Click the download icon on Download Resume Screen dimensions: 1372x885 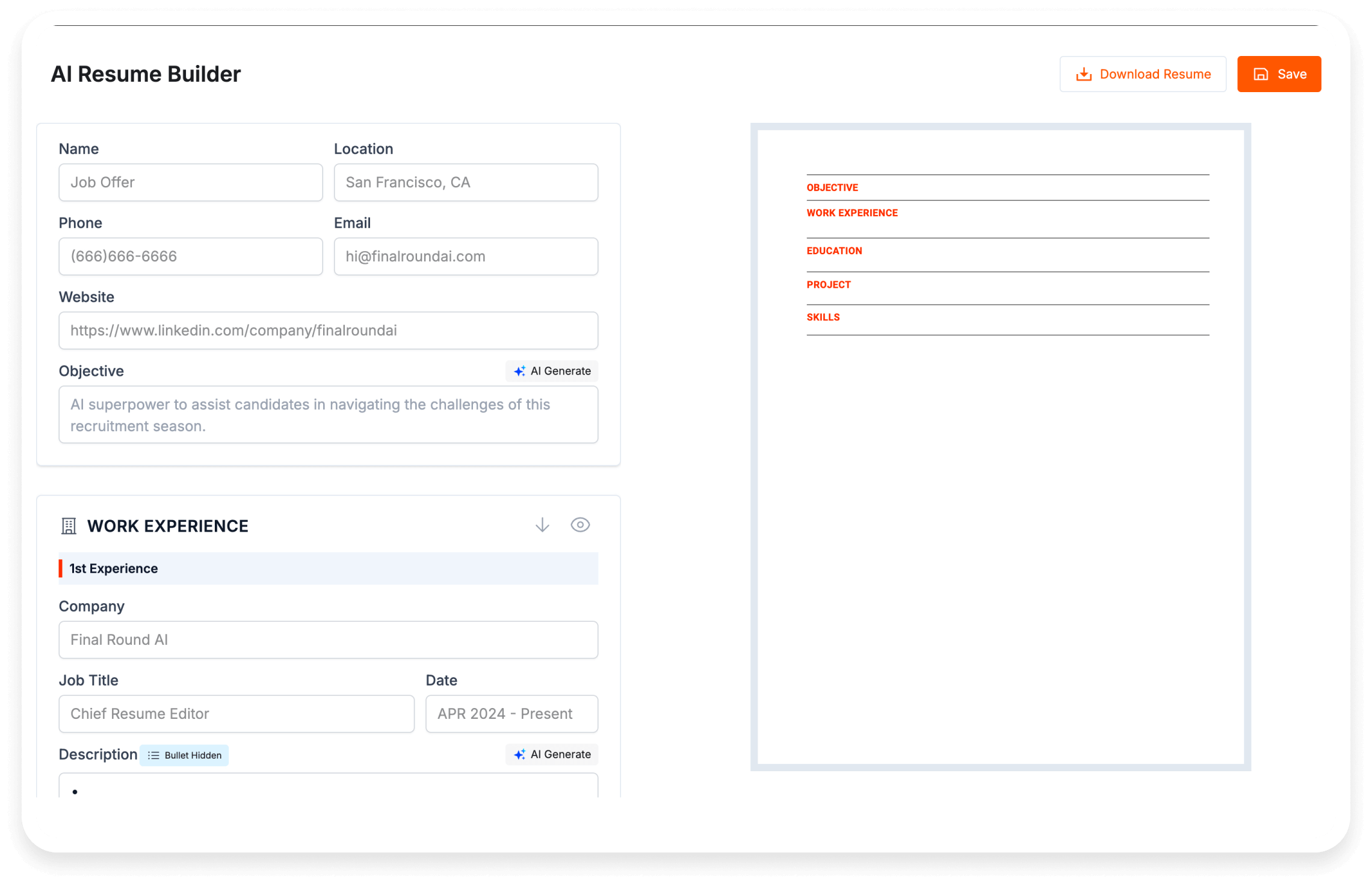(1083, 73)
